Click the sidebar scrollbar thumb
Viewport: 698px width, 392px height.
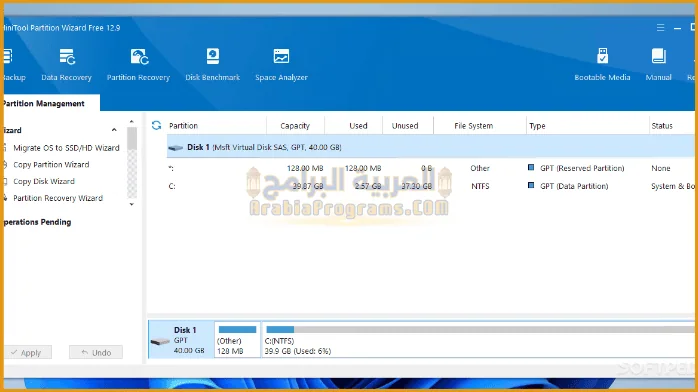click(x=132, y=139)
